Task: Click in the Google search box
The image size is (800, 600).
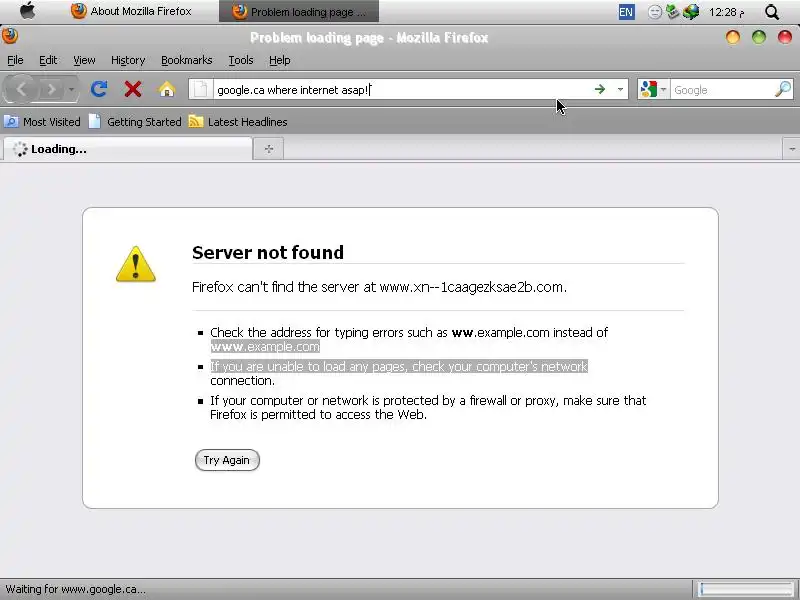Action: tap(722, 90)
